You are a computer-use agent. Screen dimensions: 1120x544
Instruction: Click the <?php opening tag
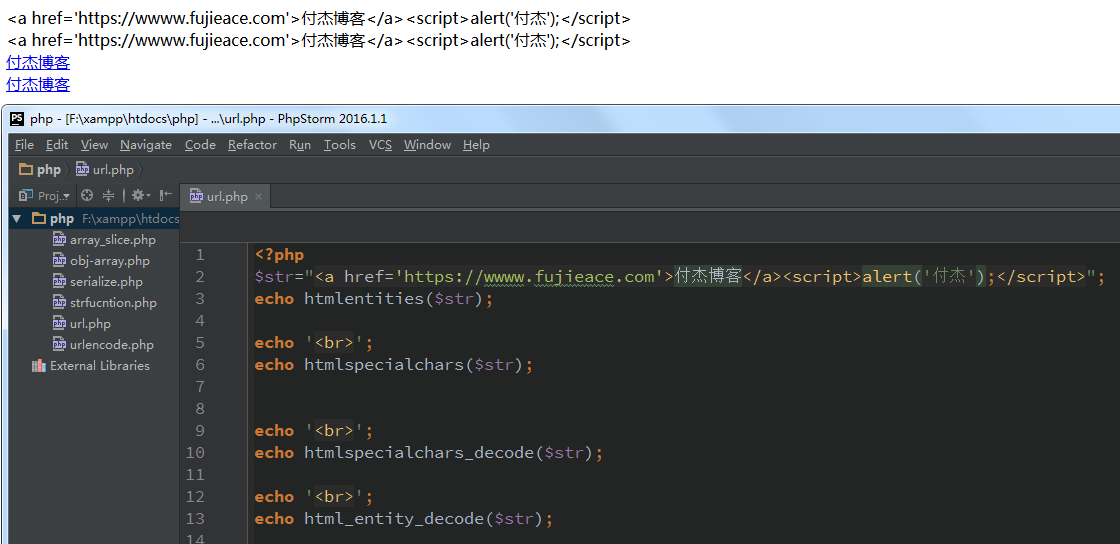[279, 255]
